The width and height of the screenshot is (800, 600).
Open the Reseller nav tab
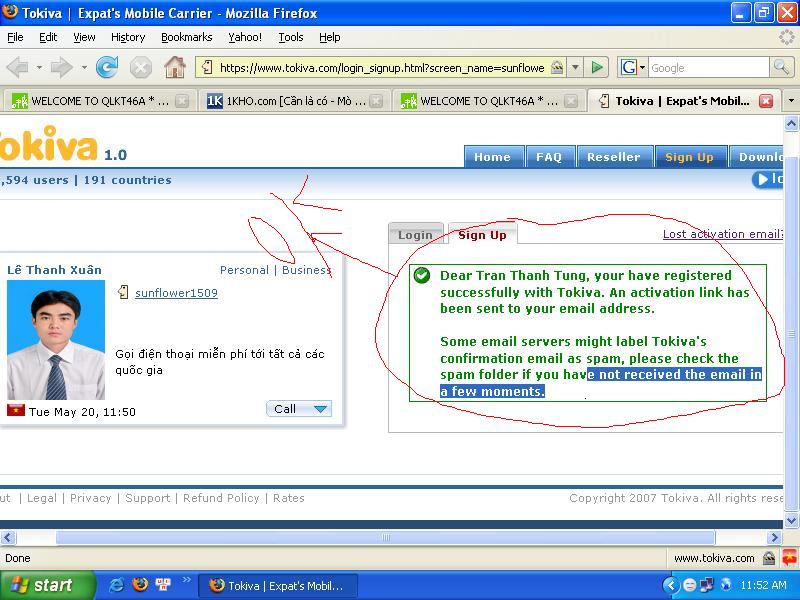pyautogui.click(x=614, y=157)
